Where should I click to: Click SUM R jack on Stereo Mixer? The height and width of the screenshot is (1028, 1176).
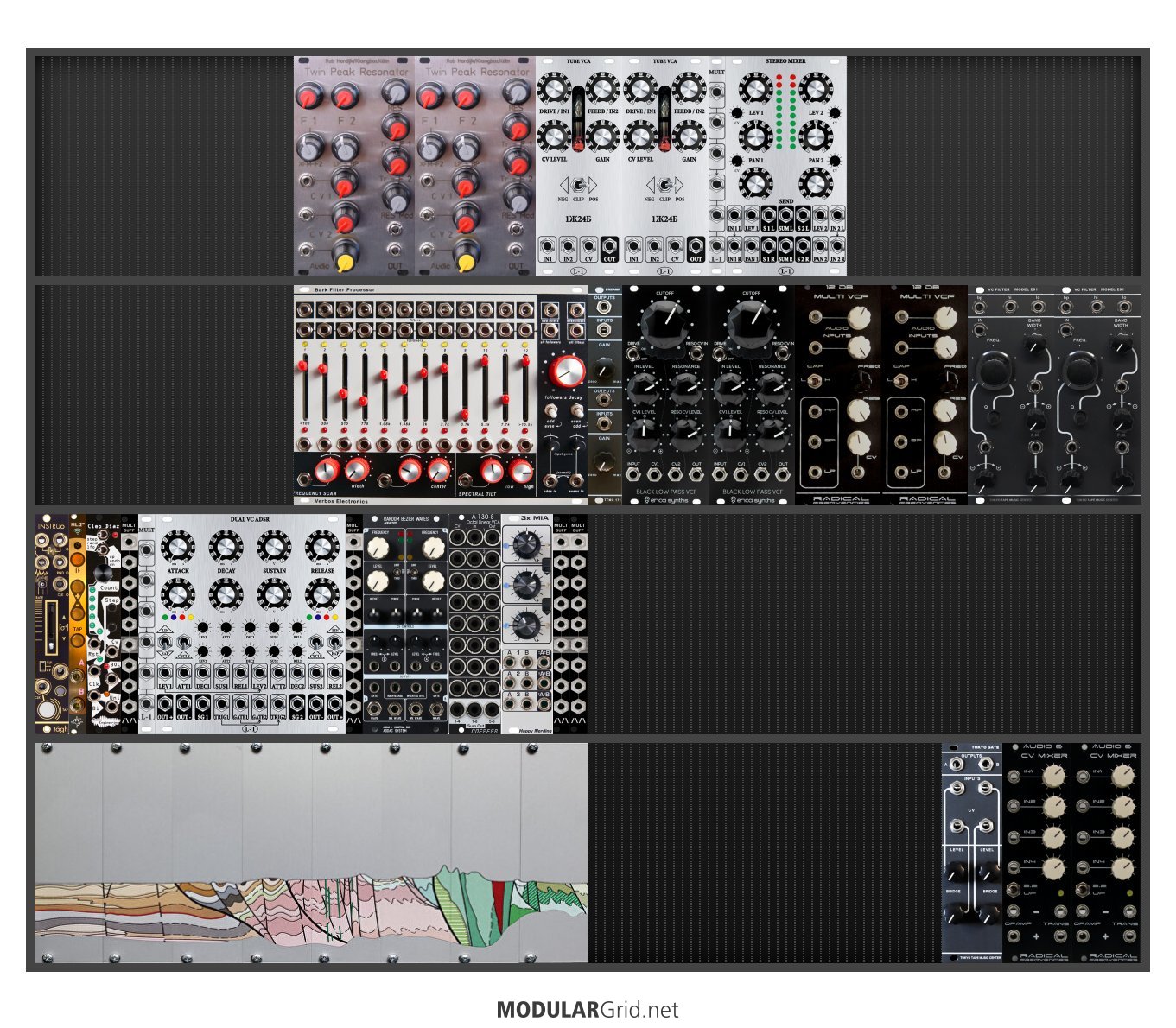(785, 246)
